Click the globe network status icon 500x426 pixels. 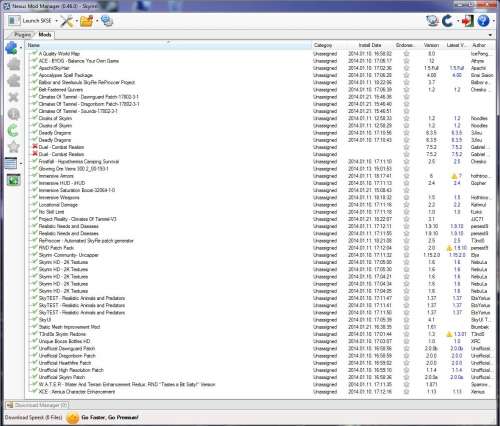[x=432, y=21]
